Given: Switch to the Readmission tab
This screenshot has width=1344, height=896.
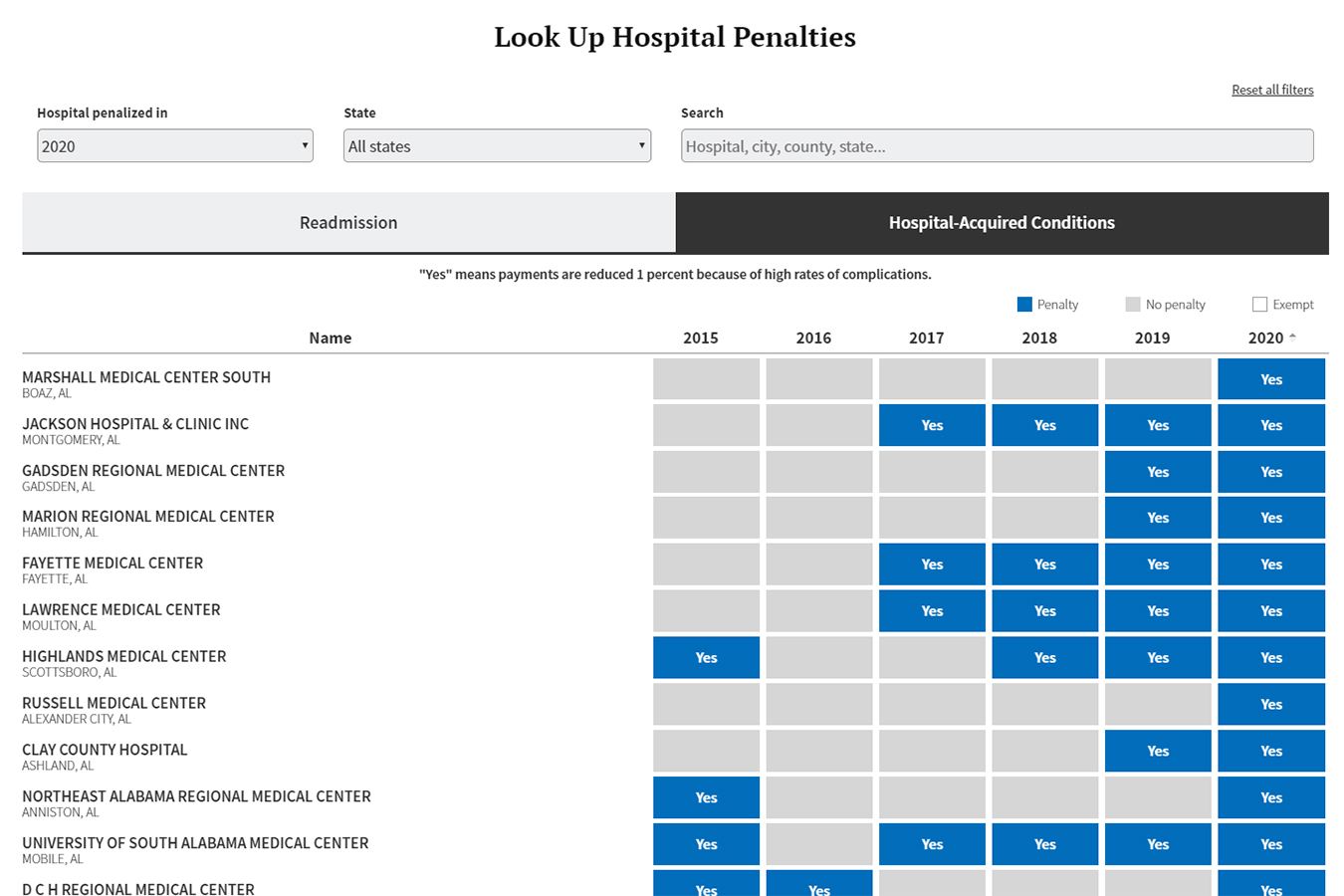Looking at the screenshot, I should pos(348,223).
